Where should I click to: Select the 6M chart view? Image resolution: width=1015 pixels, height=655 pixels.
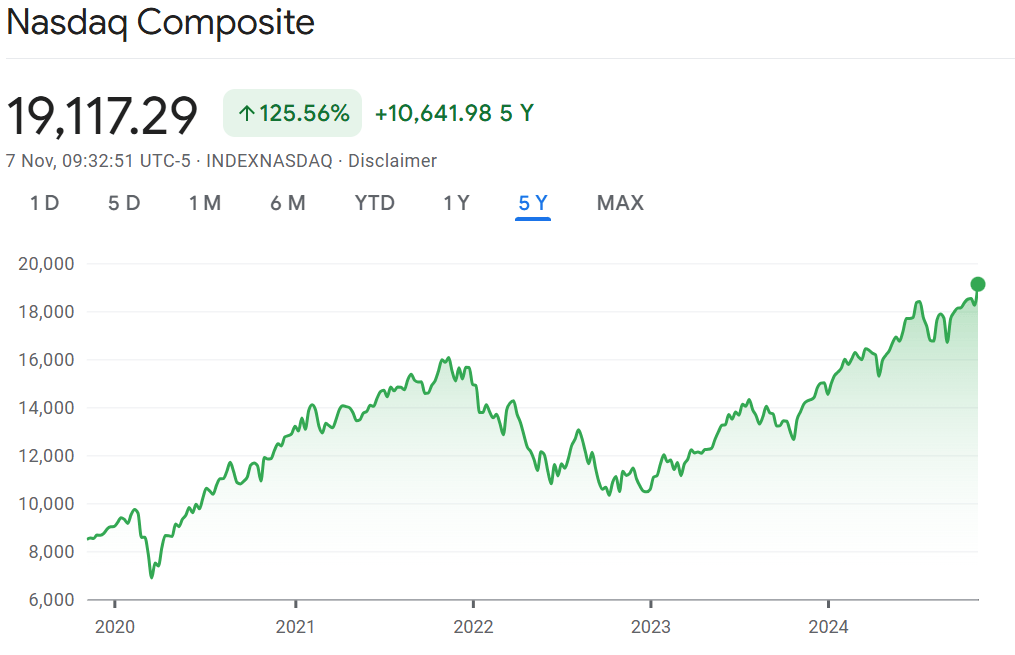coord(287,202)
